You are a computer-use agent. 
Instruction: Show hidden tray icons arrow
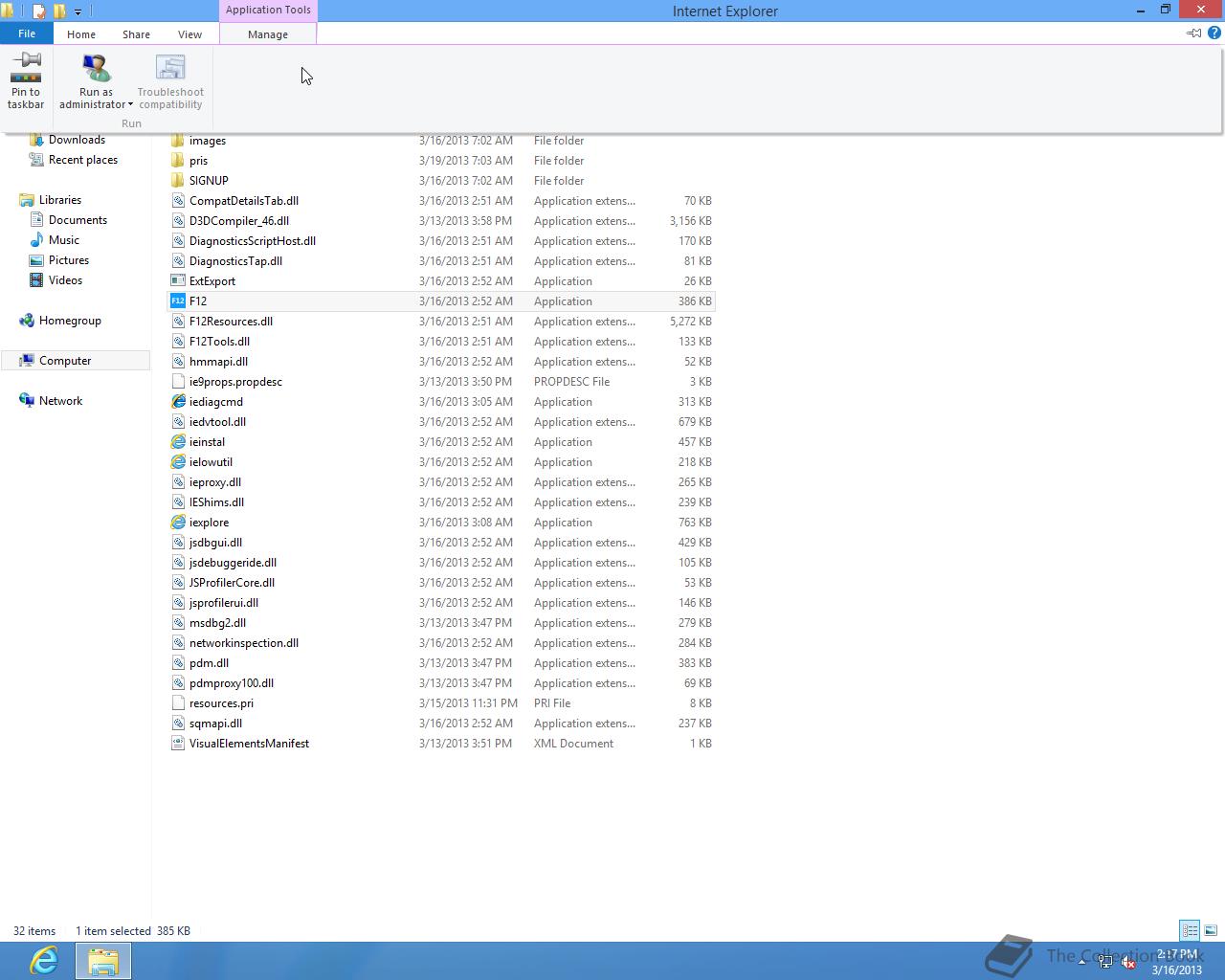[1082, 963]
